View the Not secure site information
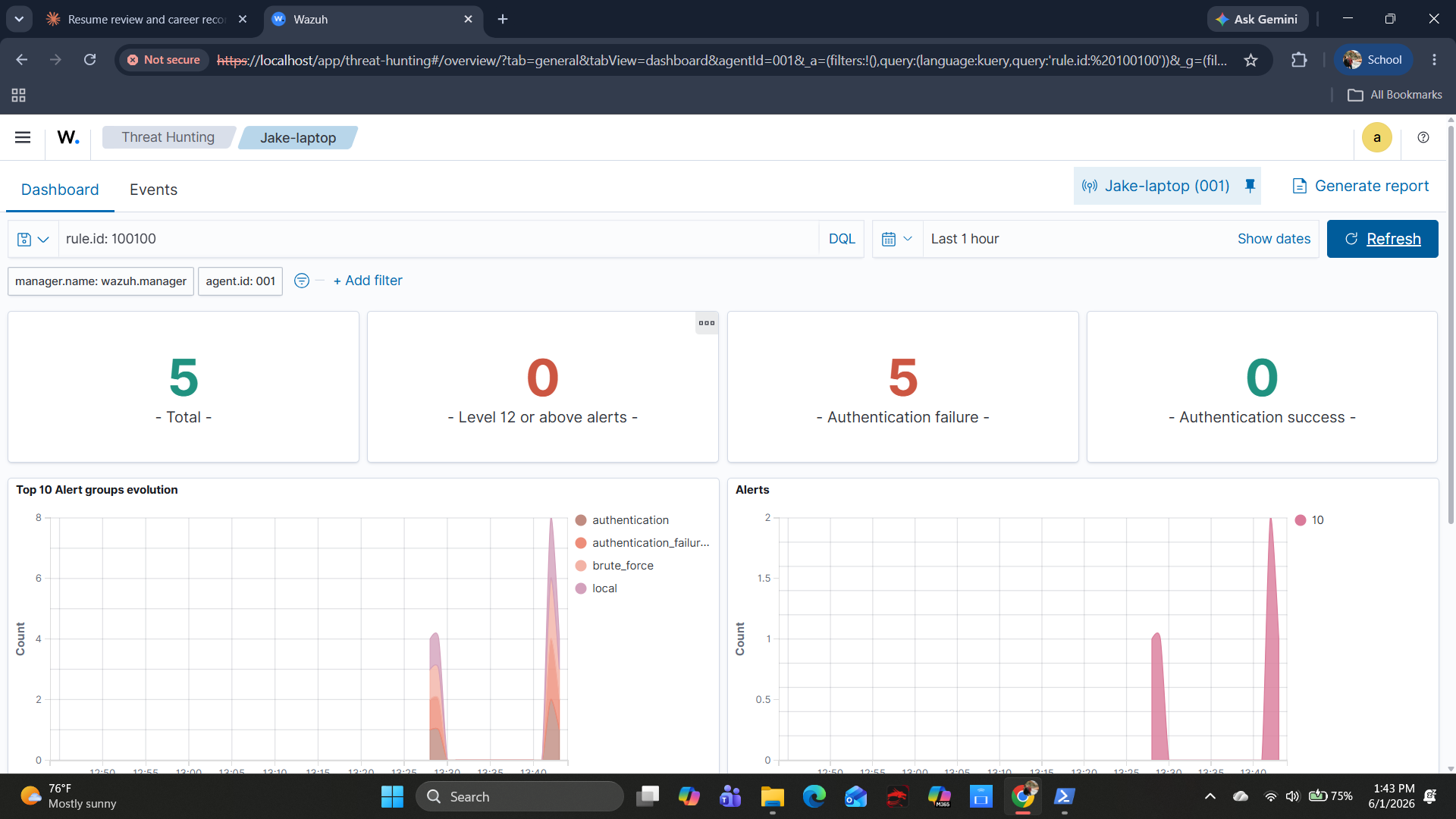 pos(163,60)
